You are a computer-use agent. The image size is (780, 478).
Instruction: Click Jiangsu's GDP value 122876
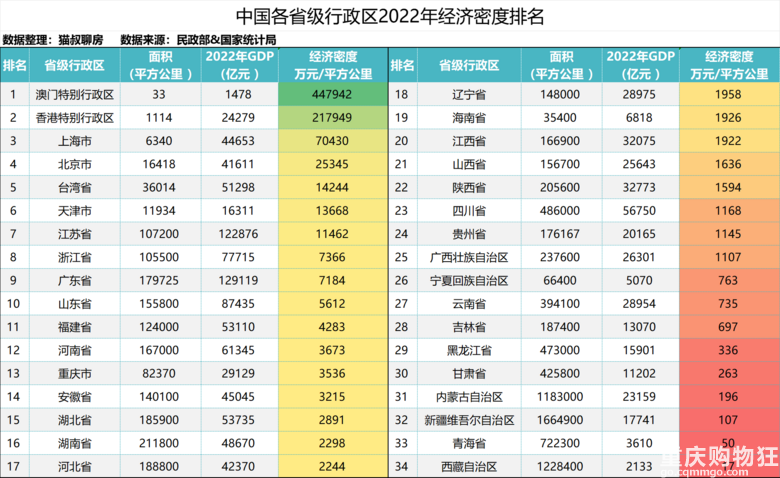(239, 234)
